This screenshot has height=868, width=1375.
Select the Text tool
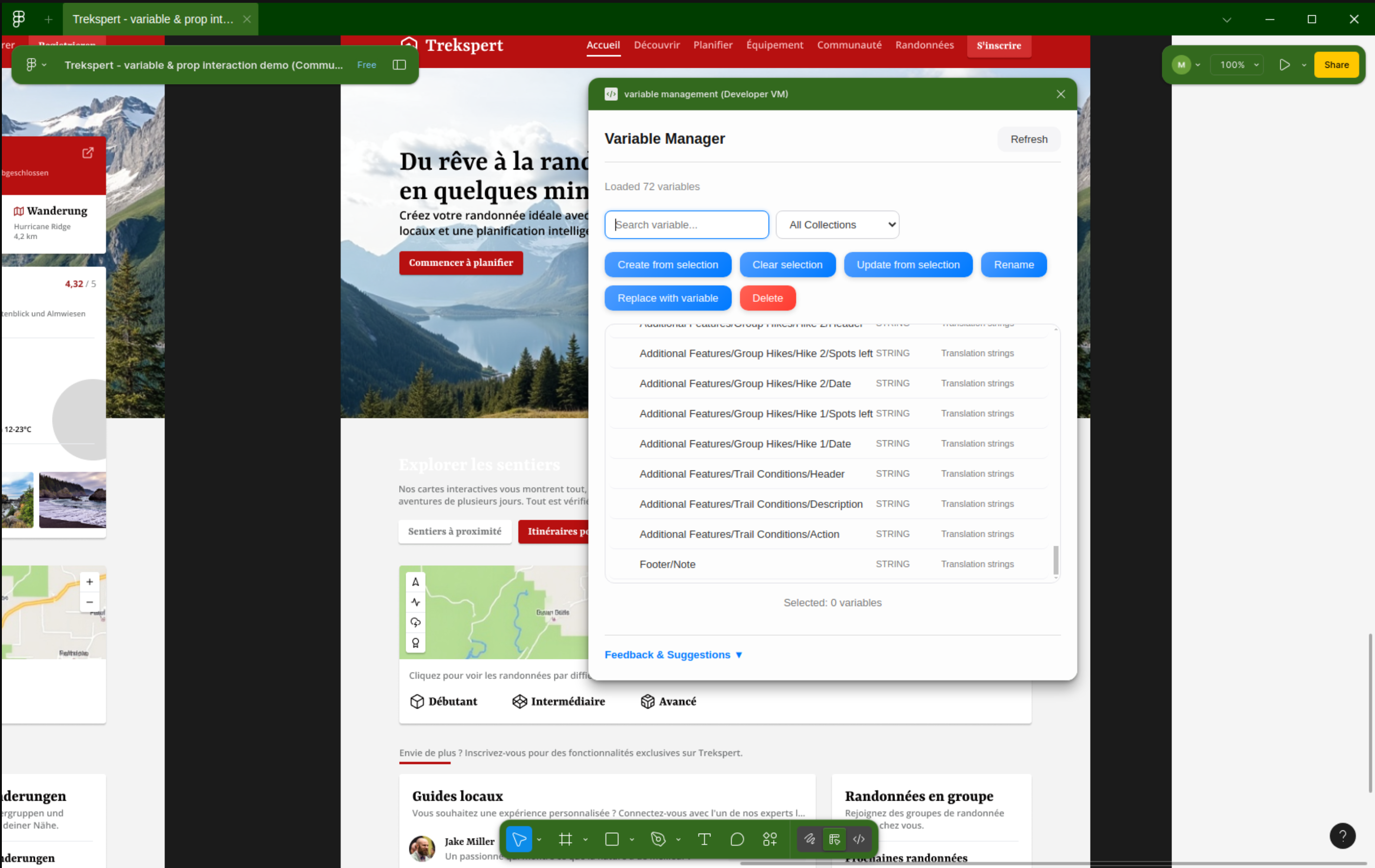[x=704, y=839]
